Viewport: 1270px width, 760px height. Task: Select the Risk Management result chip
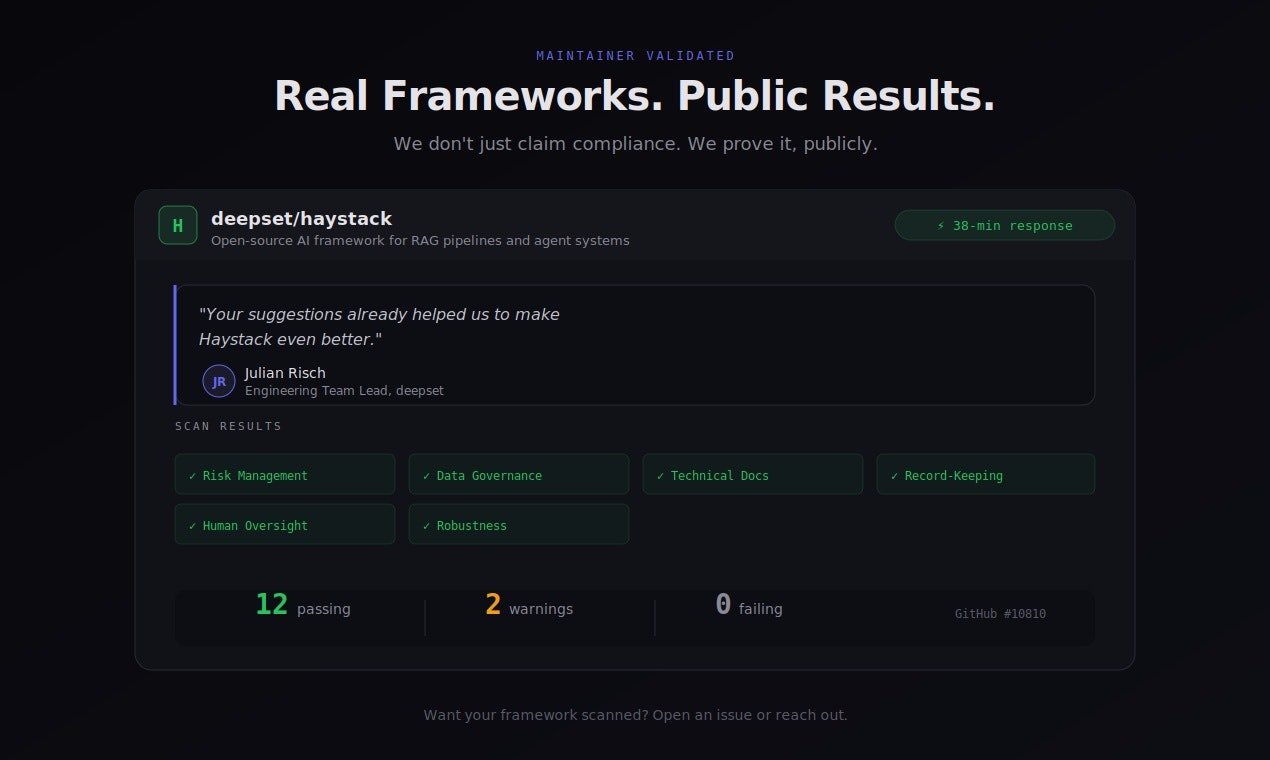[285, 474]
